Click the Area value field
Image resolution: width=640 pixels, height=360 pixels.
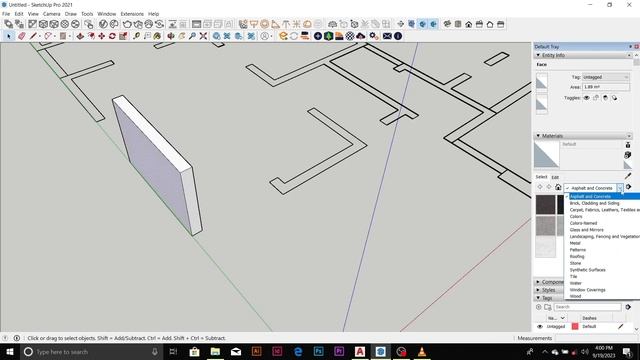(605, 87)
